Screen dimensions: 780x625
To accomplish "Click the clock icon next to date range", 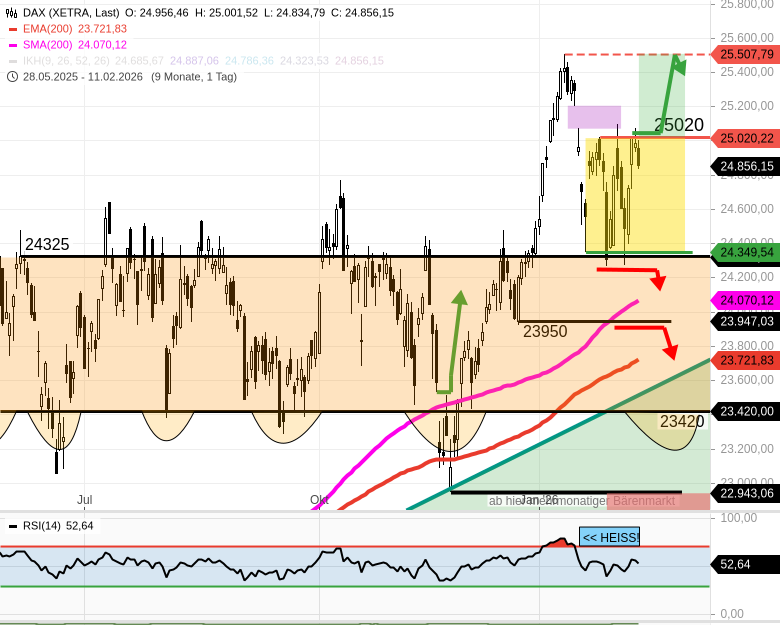I will click(x=13, y=76).
